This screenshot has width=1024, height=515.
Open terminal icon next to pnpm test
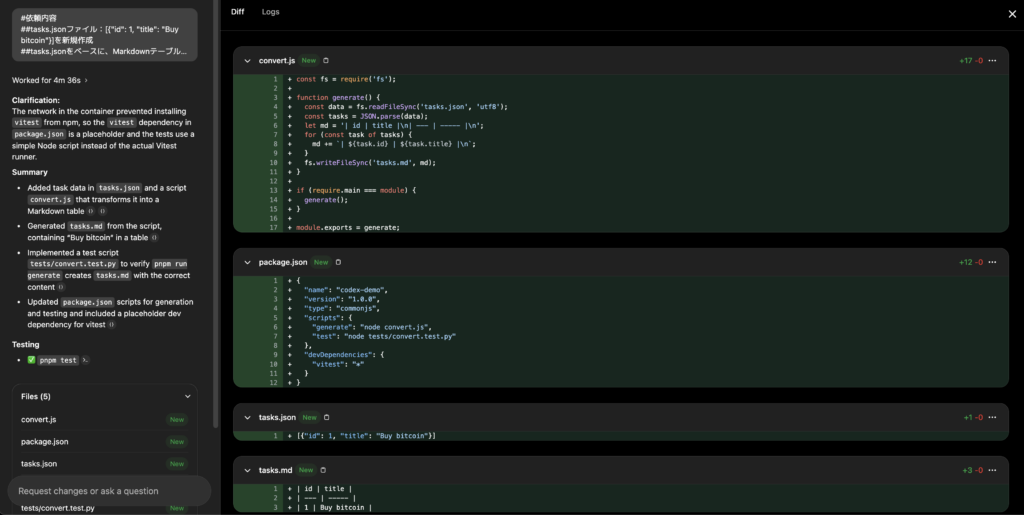pyautogui.click(x=86, y=360)
